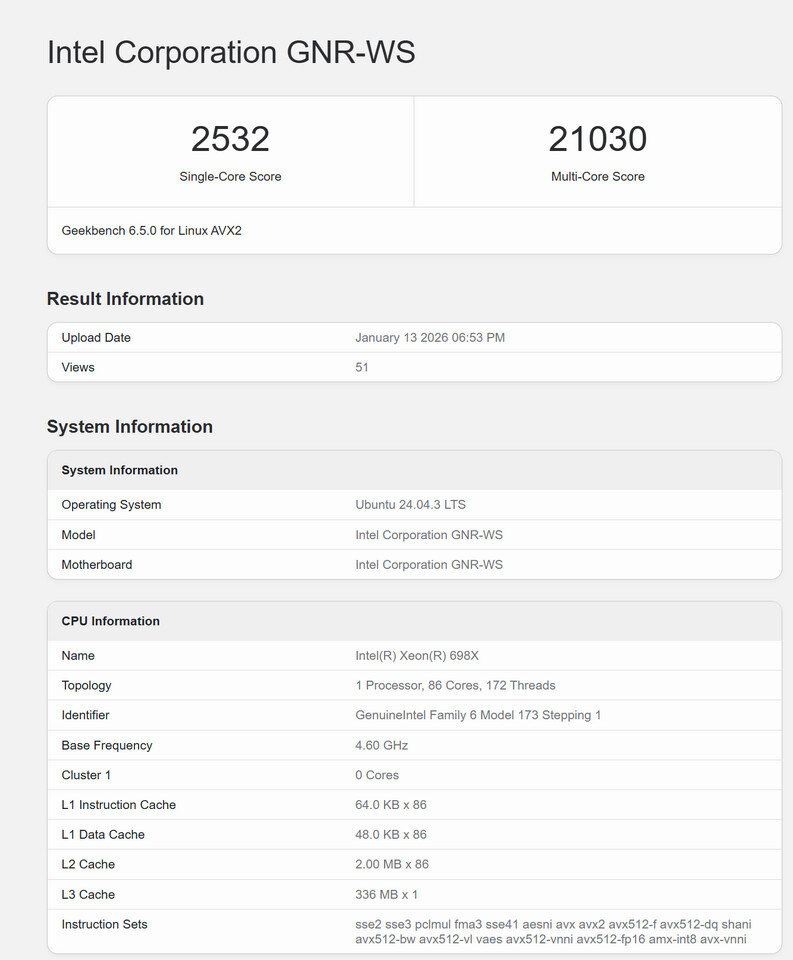Click the L3 Cache 336 MB x 1 value
Screen dimensions: 793x960
(386, 895)
